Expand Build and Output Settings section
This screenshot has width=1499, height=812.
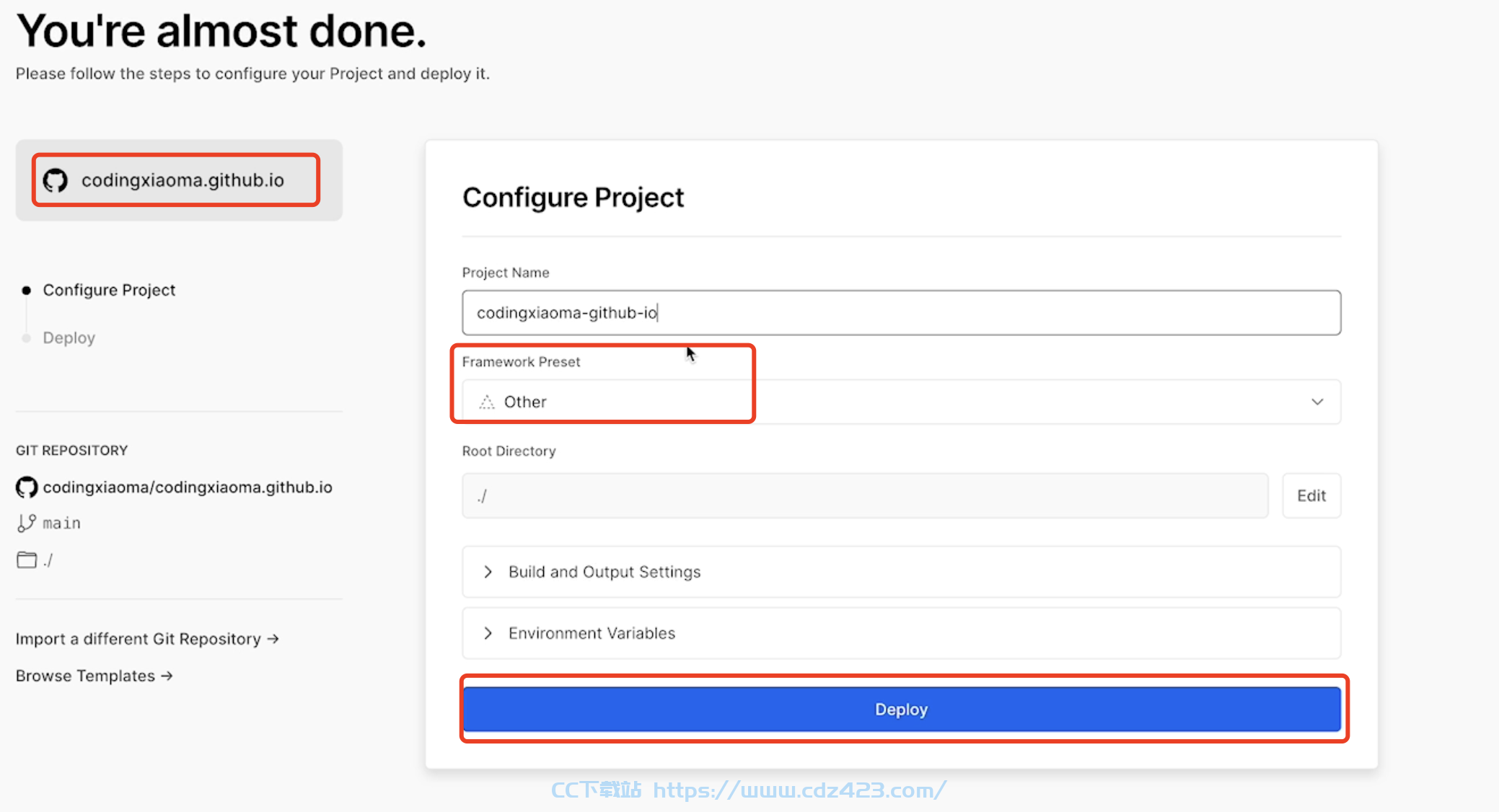coord(901,572)
